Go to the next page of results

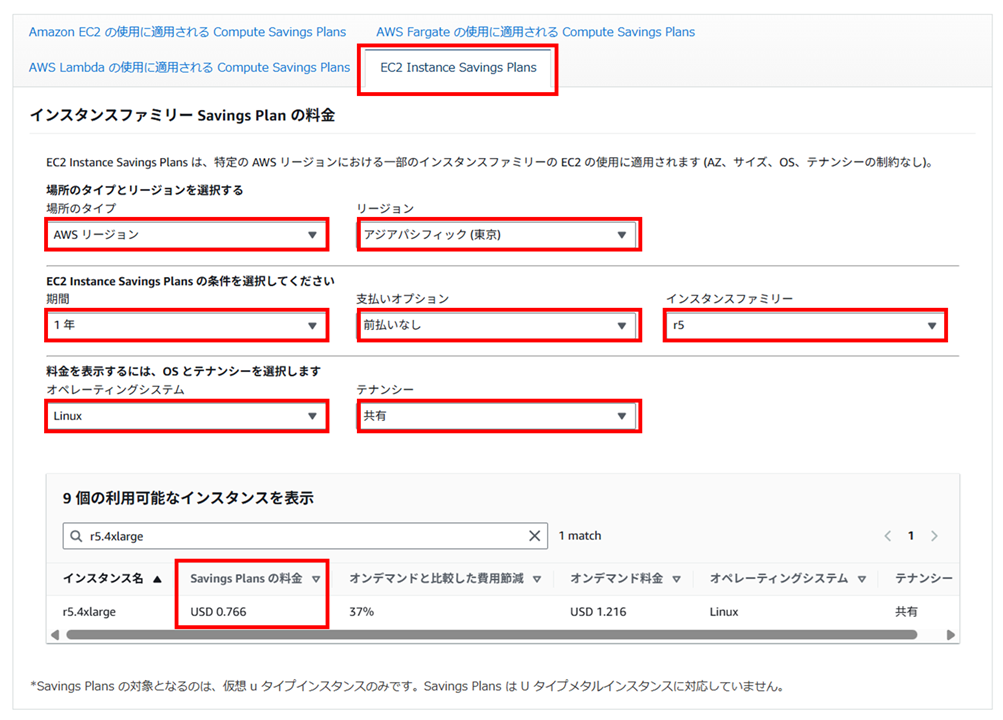click(935, 536)
